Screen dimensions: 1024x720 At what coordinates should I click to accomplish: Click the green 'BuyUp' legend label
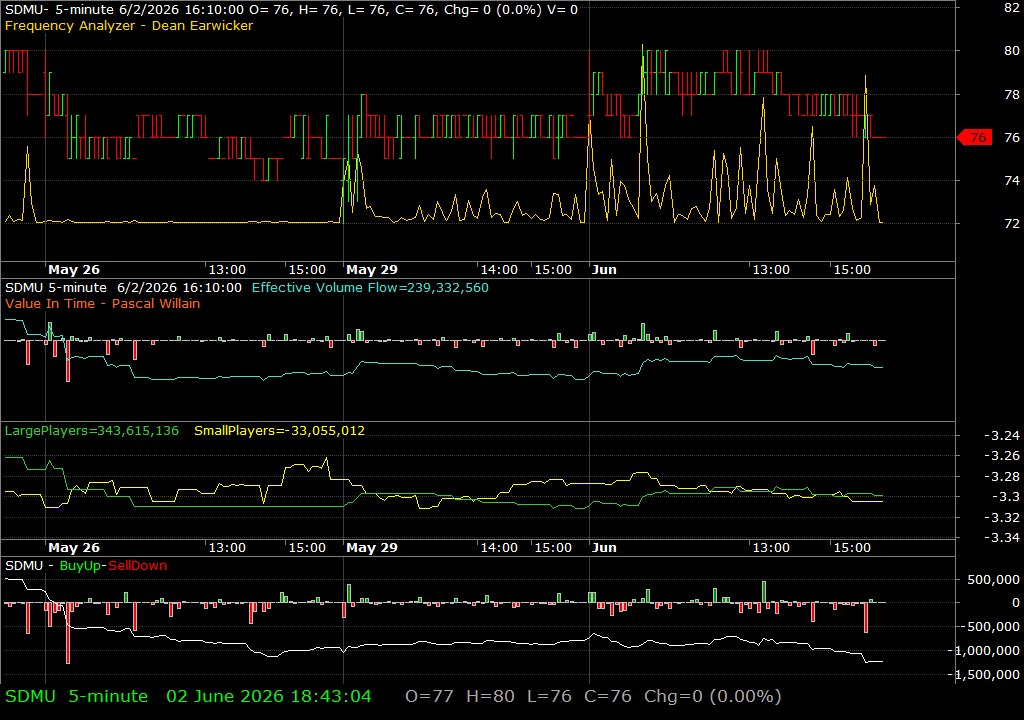tap(80, 565)
